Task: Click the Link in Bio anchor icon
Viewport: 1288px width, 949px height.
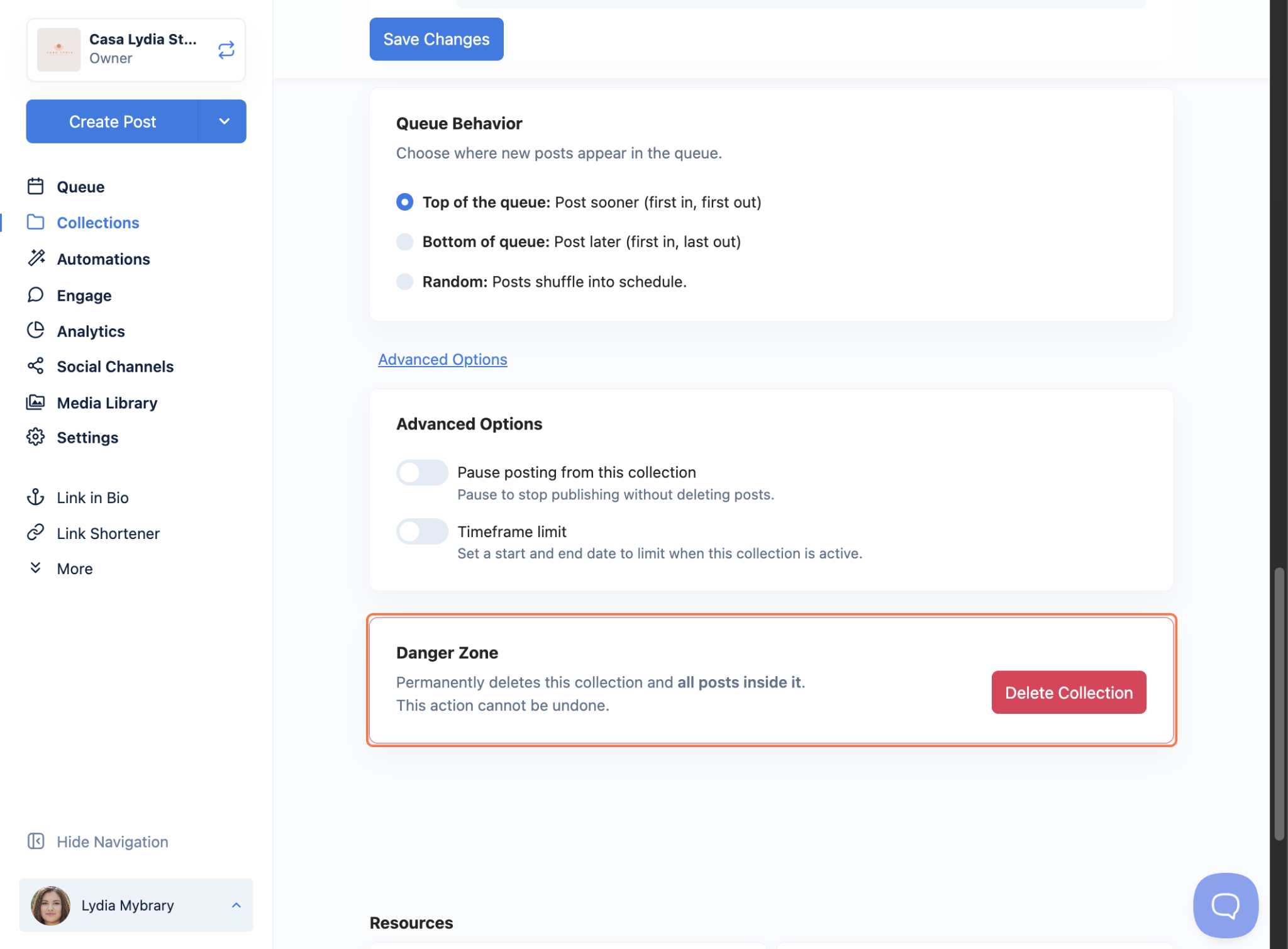Action: 36,497
